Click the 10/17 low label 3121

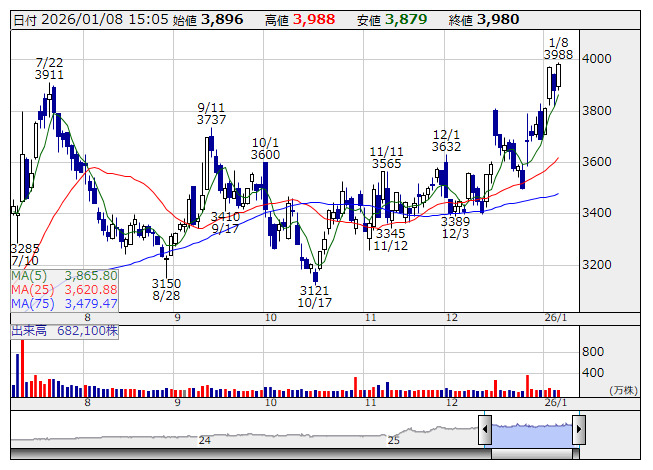click(314, 290)
